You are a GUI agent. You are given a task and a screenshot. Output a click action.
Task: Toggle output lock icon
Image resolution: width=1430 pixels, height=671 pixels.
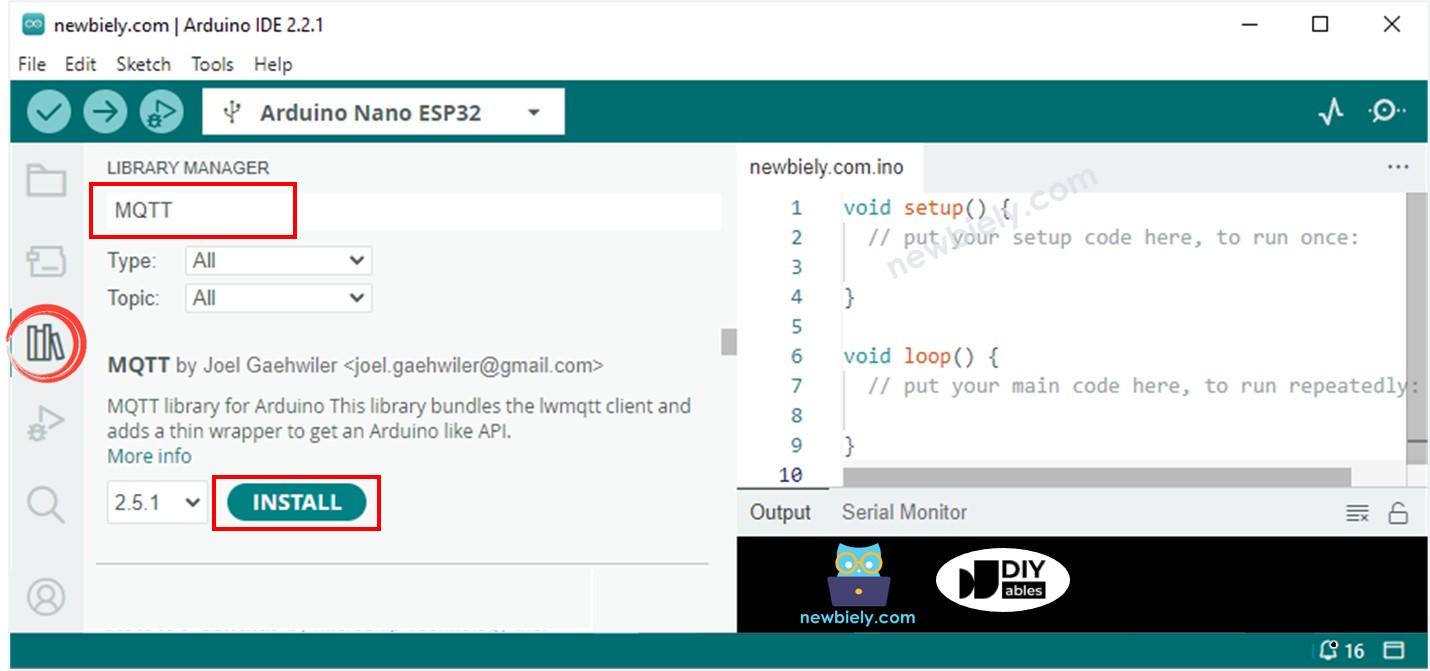pos(1398,513)
